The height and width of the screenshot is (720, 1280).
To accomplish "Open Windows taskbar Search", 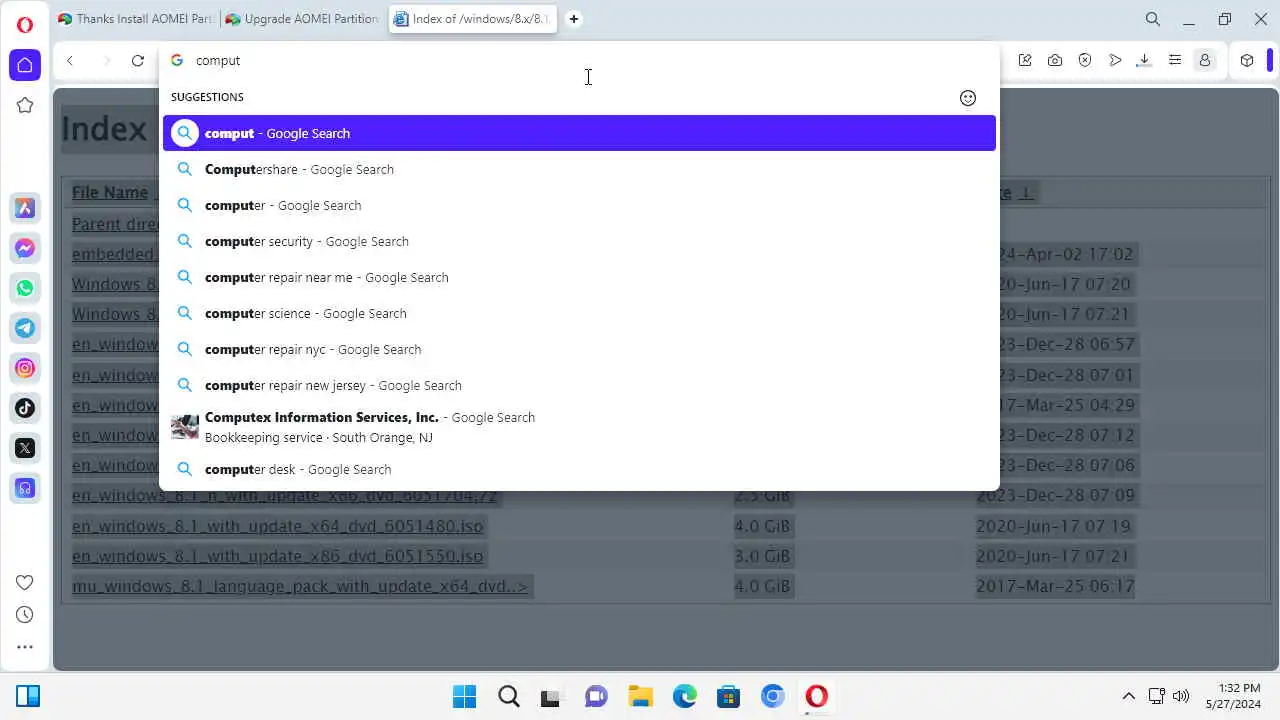I will [x=509, y=696].
